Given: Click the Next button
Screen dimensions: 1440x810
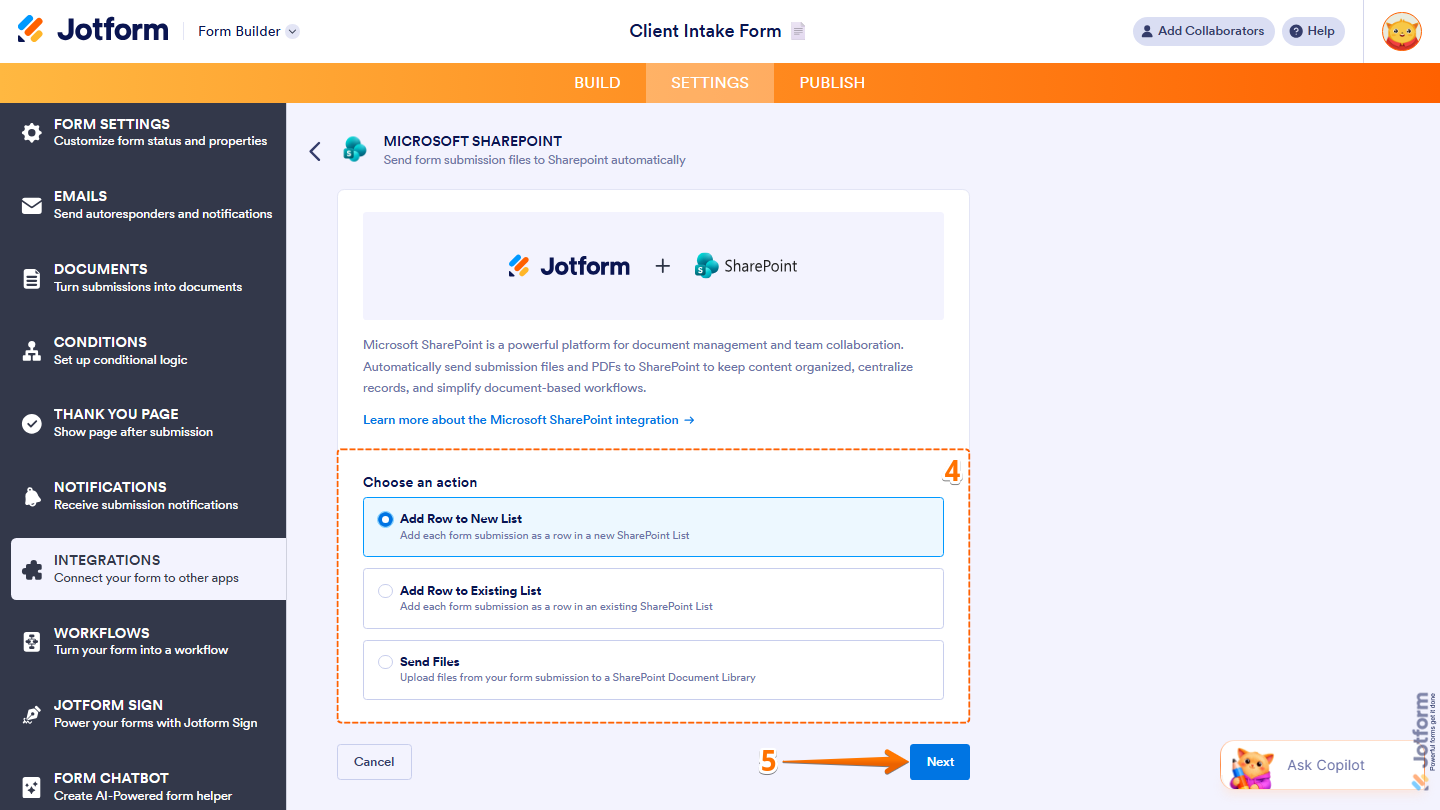Looking at the screenshot, I should coord(939,761).
